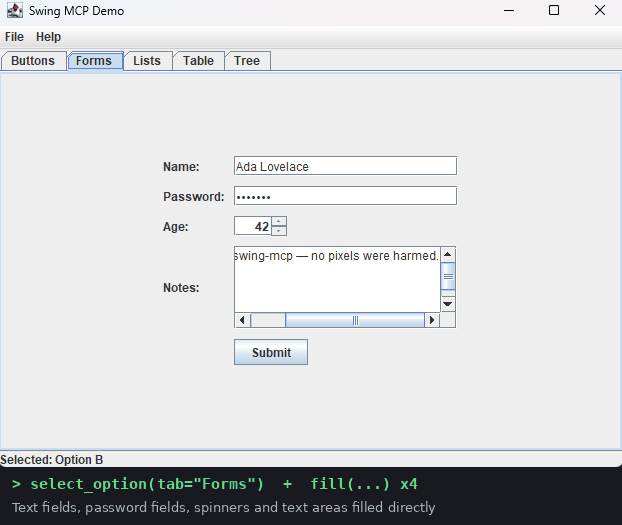This screenshot has width=622, height=525.
Task: Click the Notes horizontal scroll left arrow
Action: 242,320
